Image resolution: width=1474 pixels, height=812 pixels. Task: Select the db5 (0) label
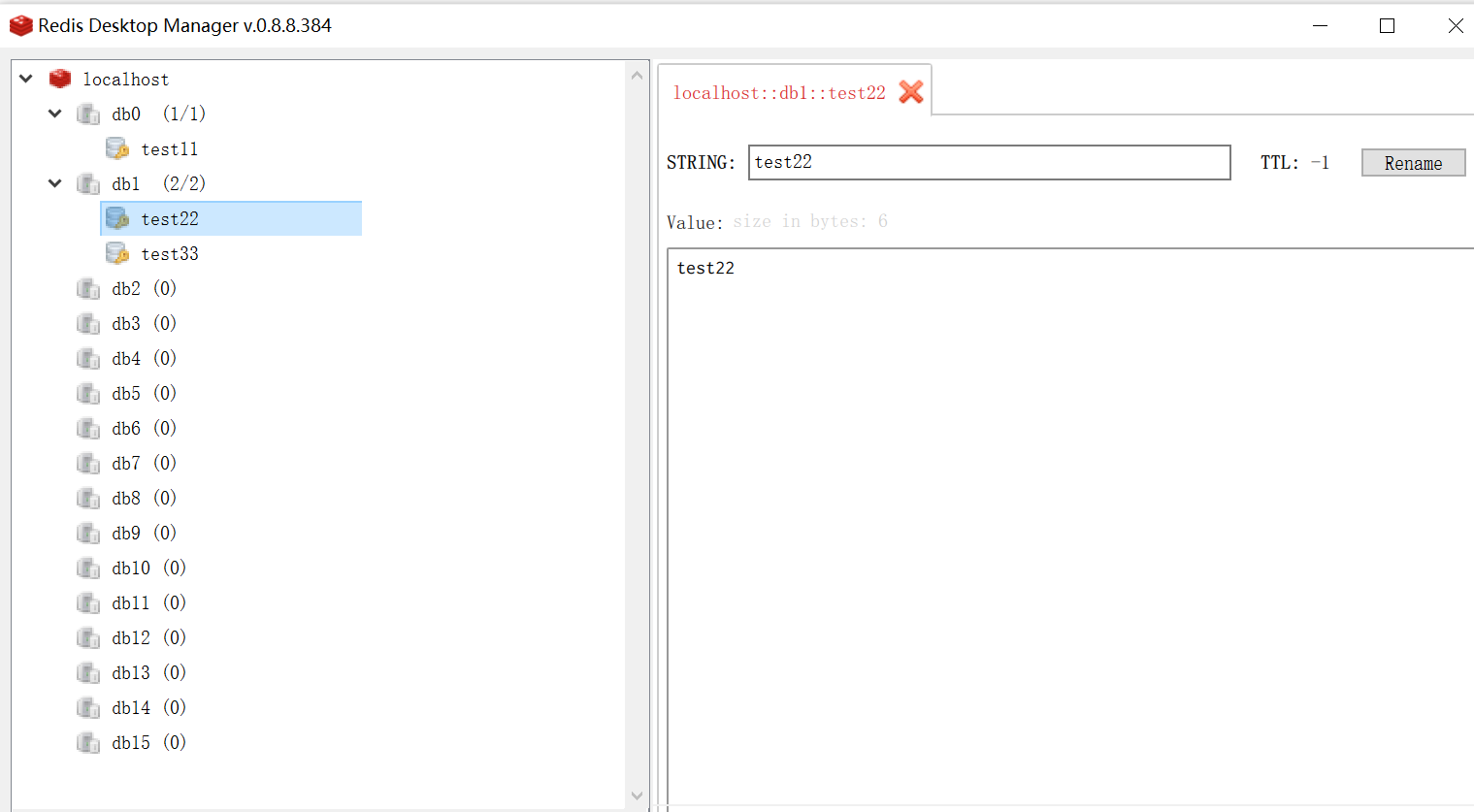coord(144,394)
